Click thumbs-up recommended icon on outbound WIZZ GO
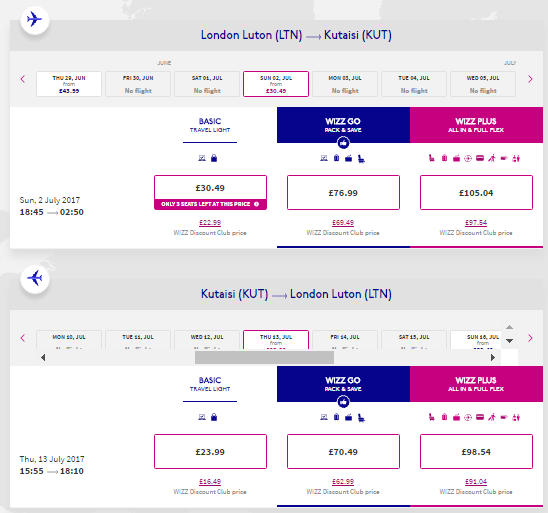Image resolution: width=548 pixels, height=513 pixels. coord(343,143)
